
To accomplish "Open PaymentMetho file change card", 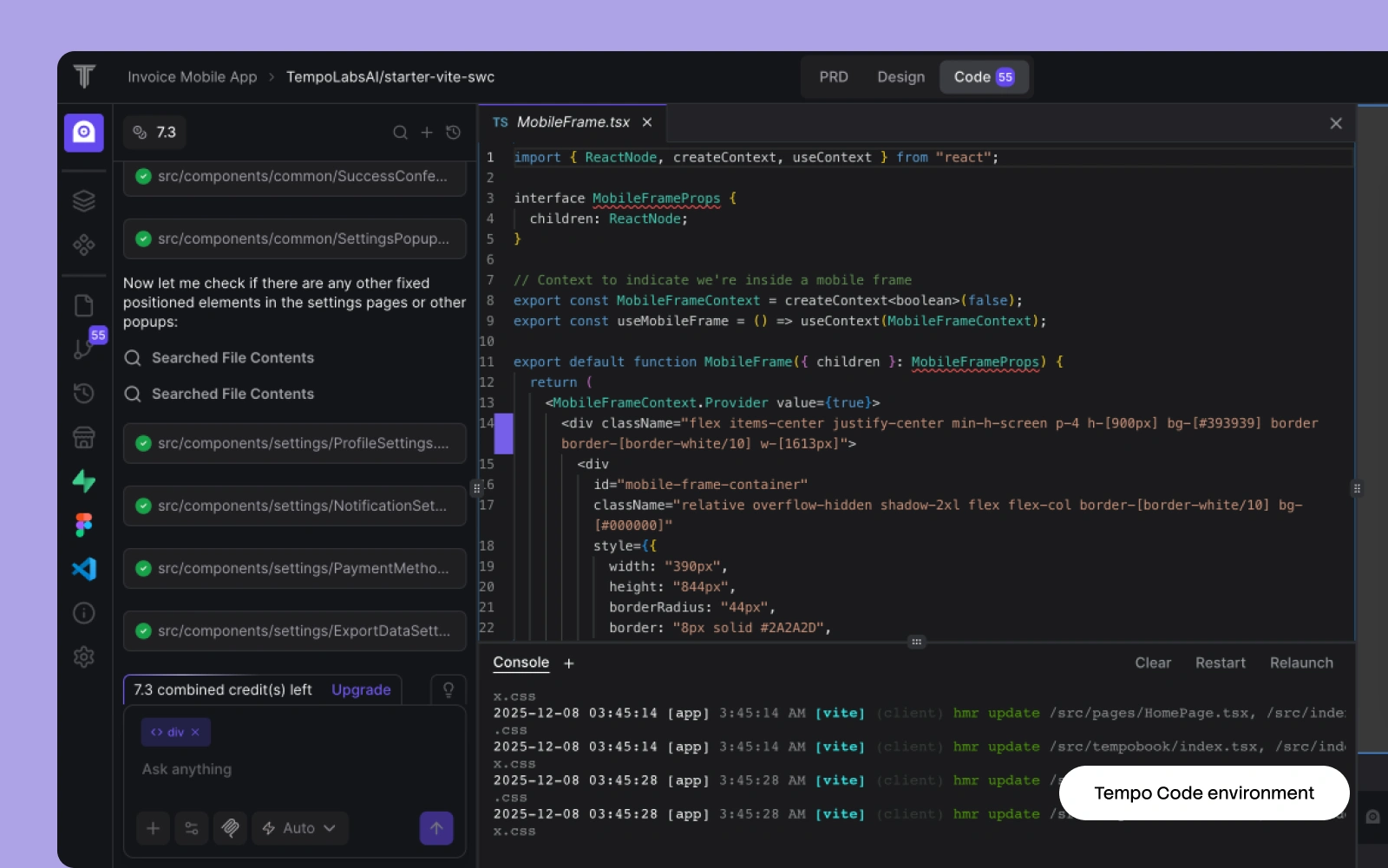I will (x=295, y=568).
